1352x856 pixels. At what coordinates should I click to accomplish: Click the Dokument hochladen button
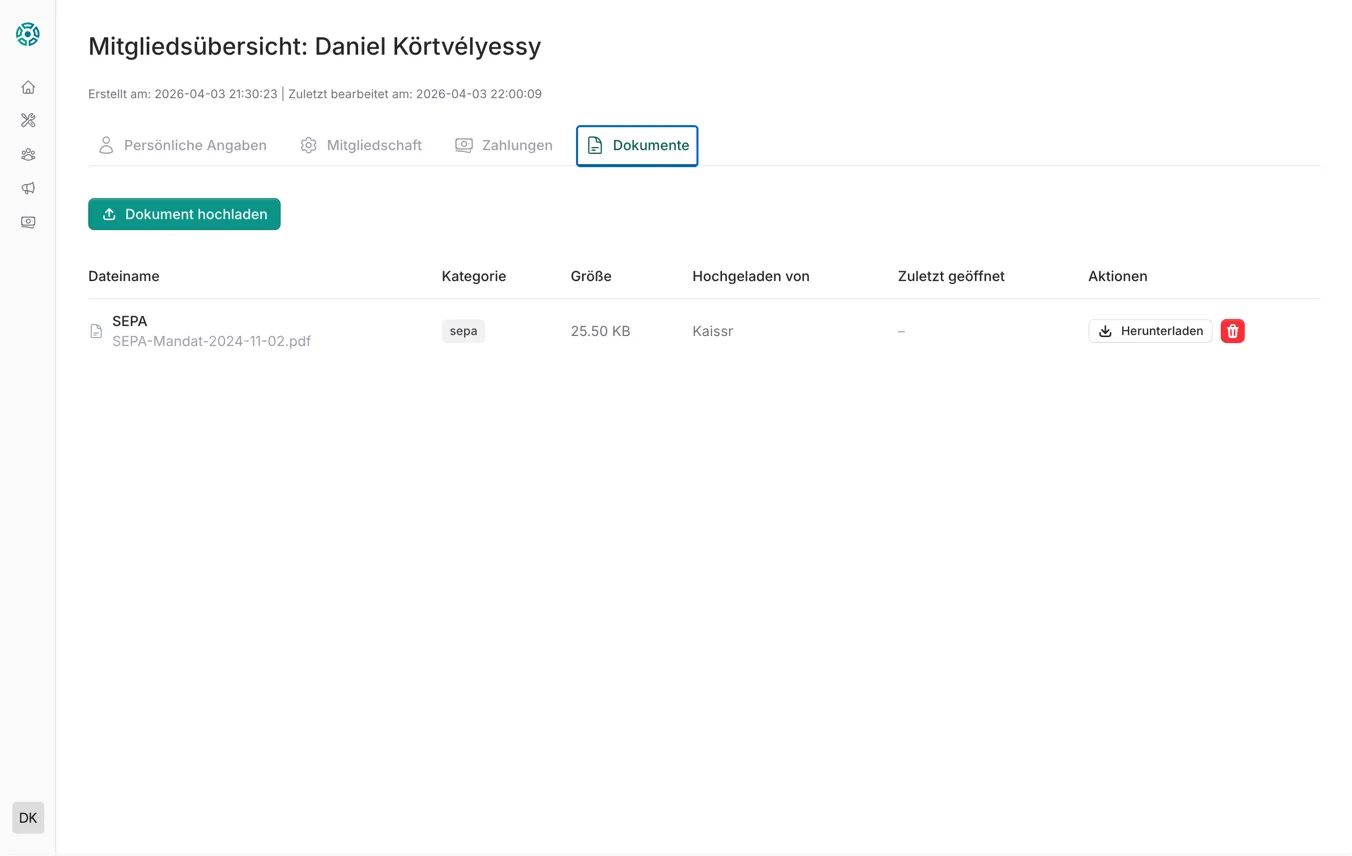pyautogui.click(x=184, y=214)
